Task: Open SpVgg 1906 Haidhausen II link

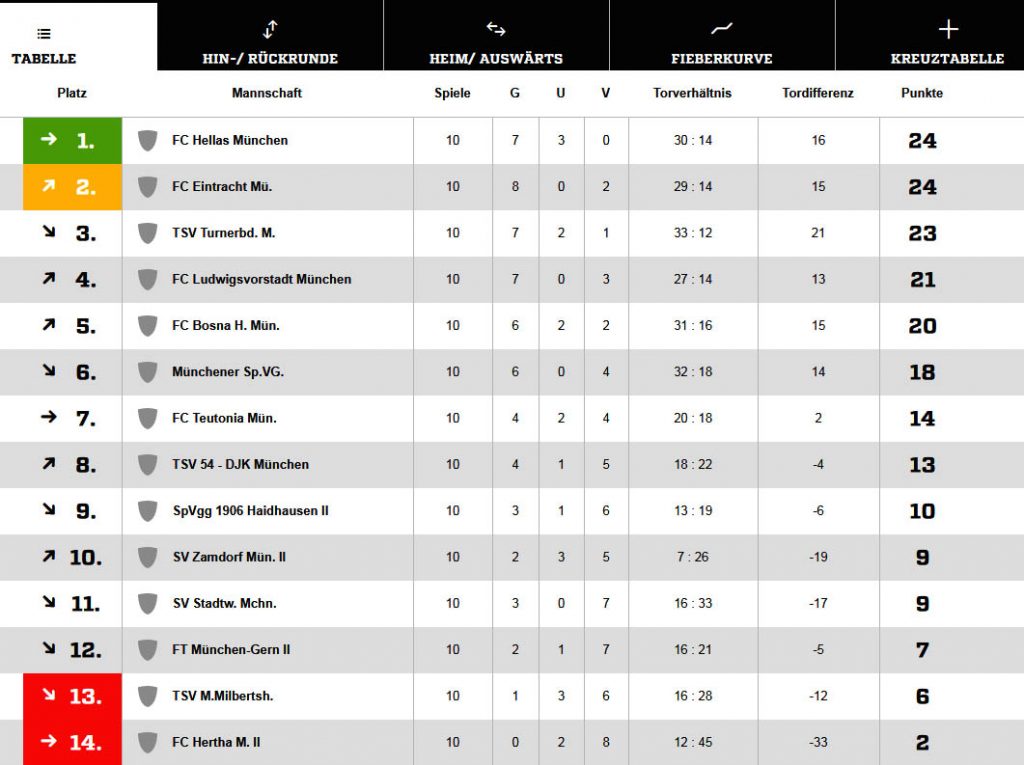Action: click(250, 511)
